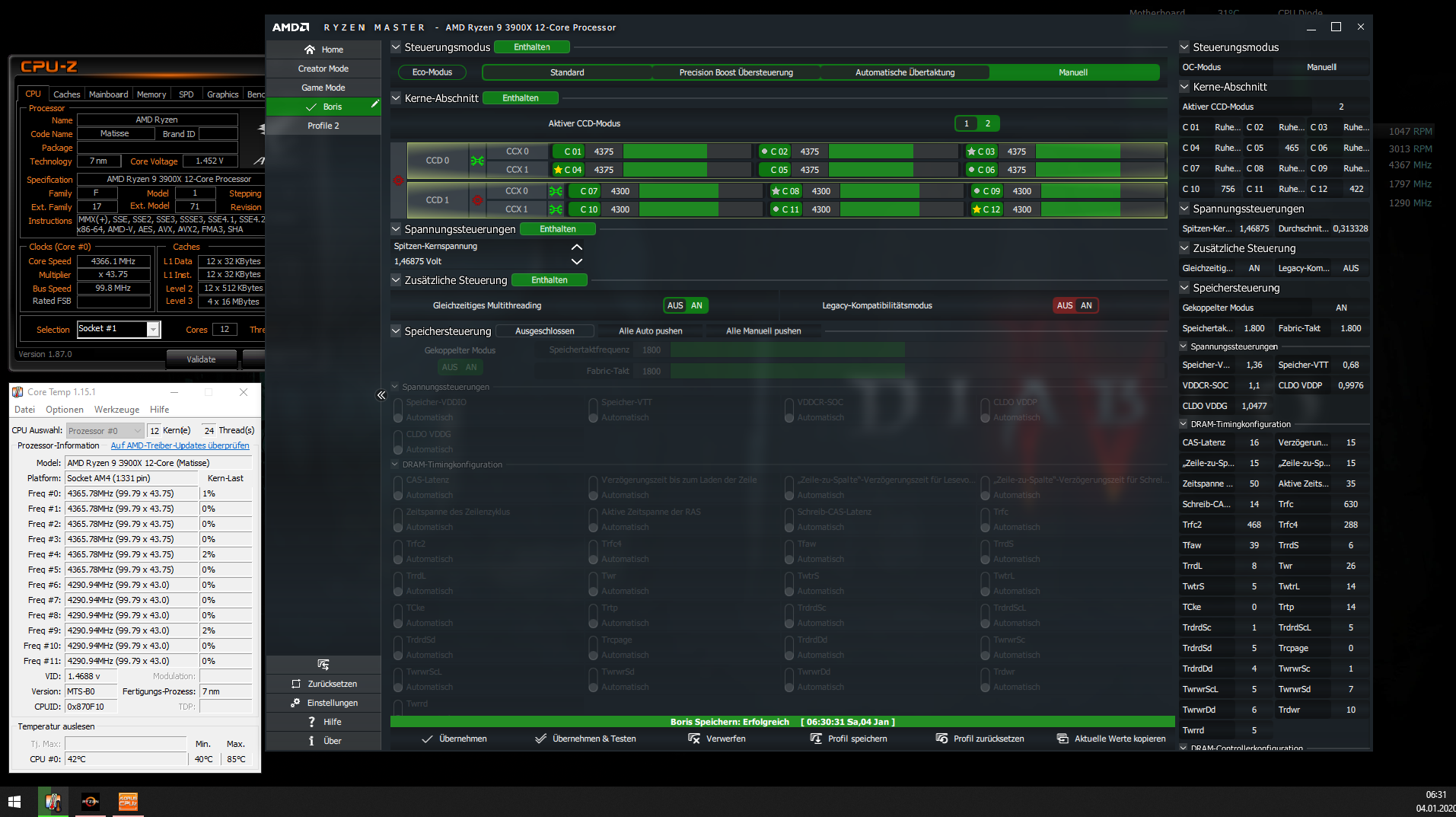Click the Profil zurücksetzen icon
The width and height of the screenshot is (1456, 817).
click(941, 739)
